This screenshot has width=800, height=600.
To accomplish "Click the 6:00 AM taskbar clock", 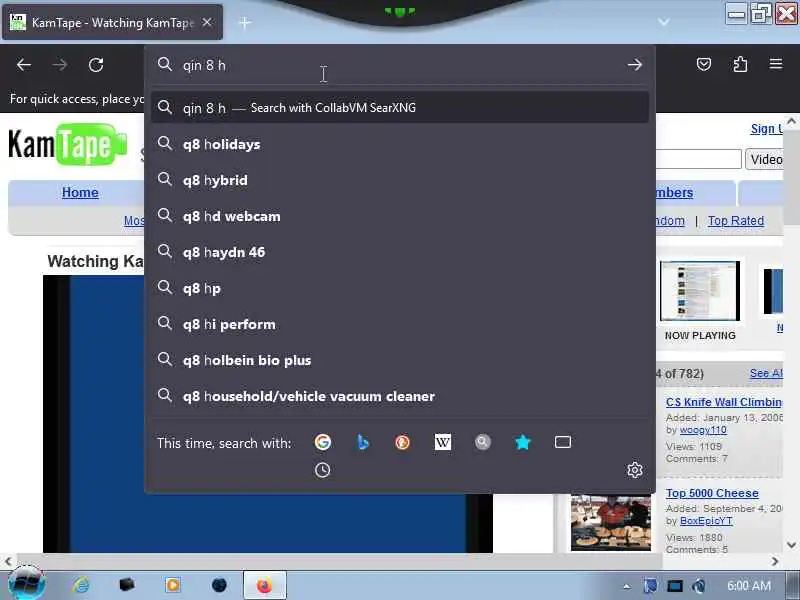I will pos(749,586).
